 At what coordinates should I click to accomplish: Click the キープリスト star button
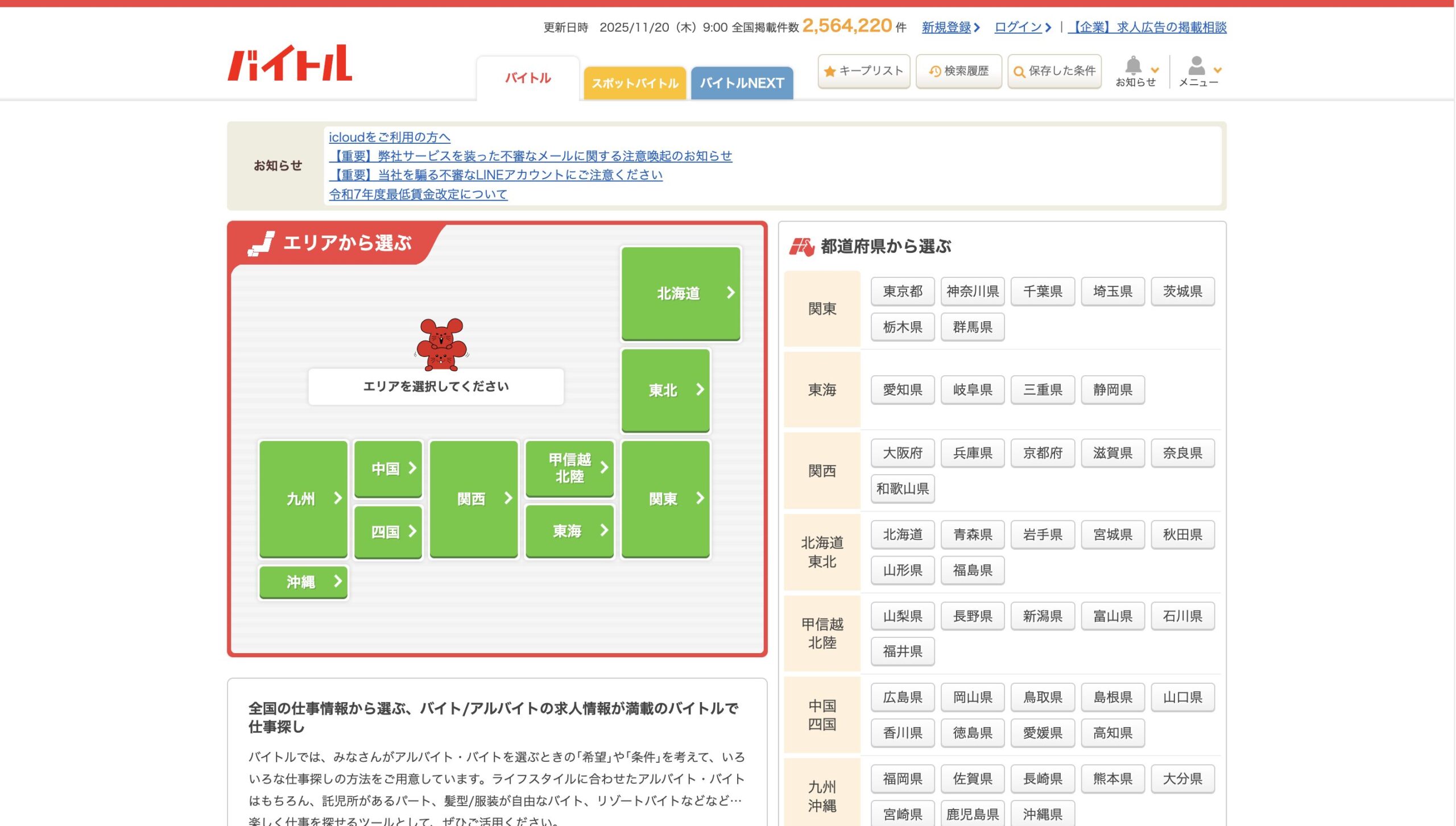click(x=863, y=71)
